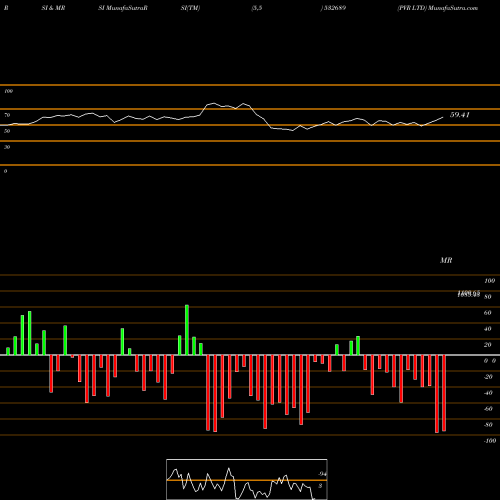Click the RSI line peak above the 70 level

(x=213, y=103)
